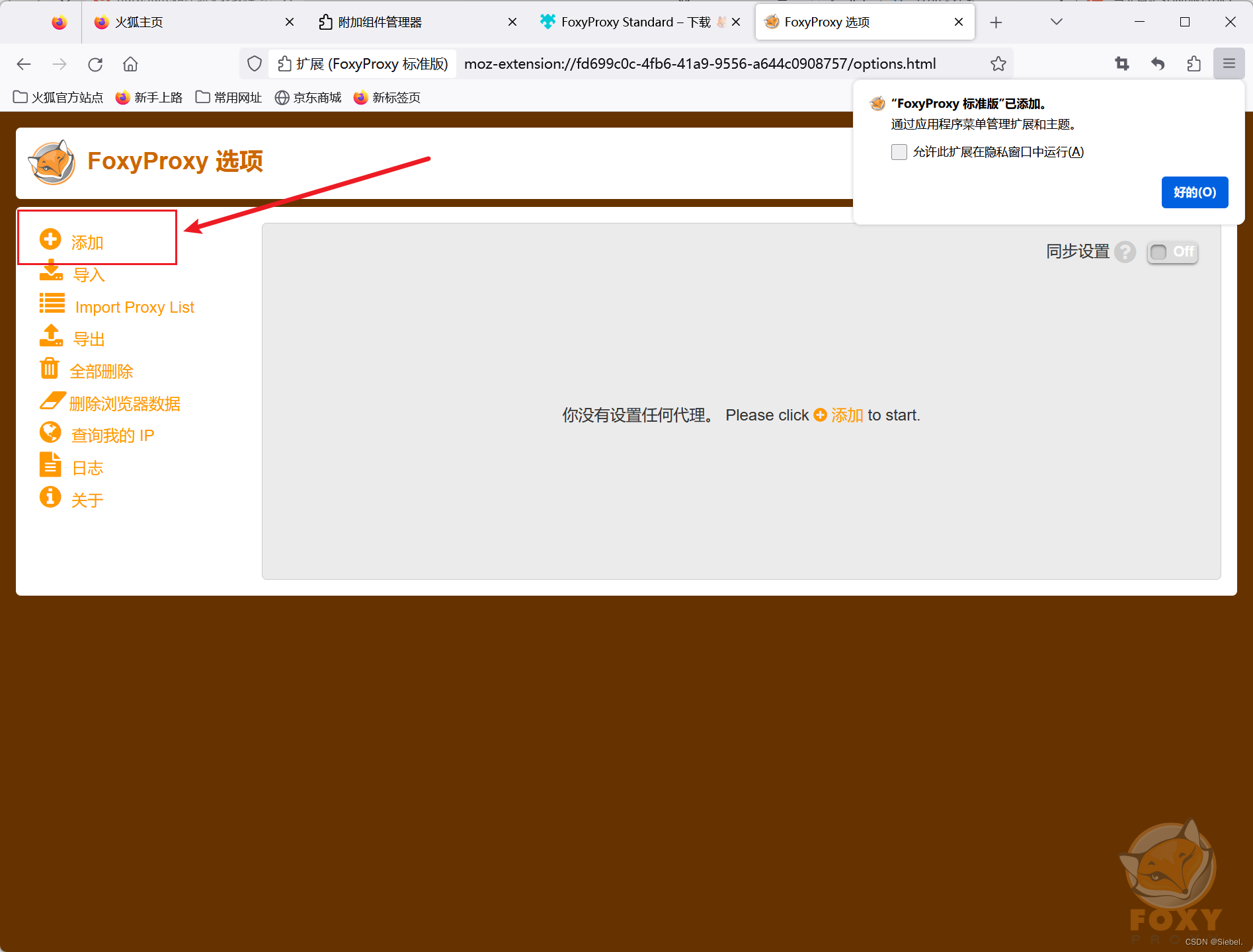The width and height of the screenshot is (1253, 952).
Task: Open the Firefox home page icon
Action: 130,64
